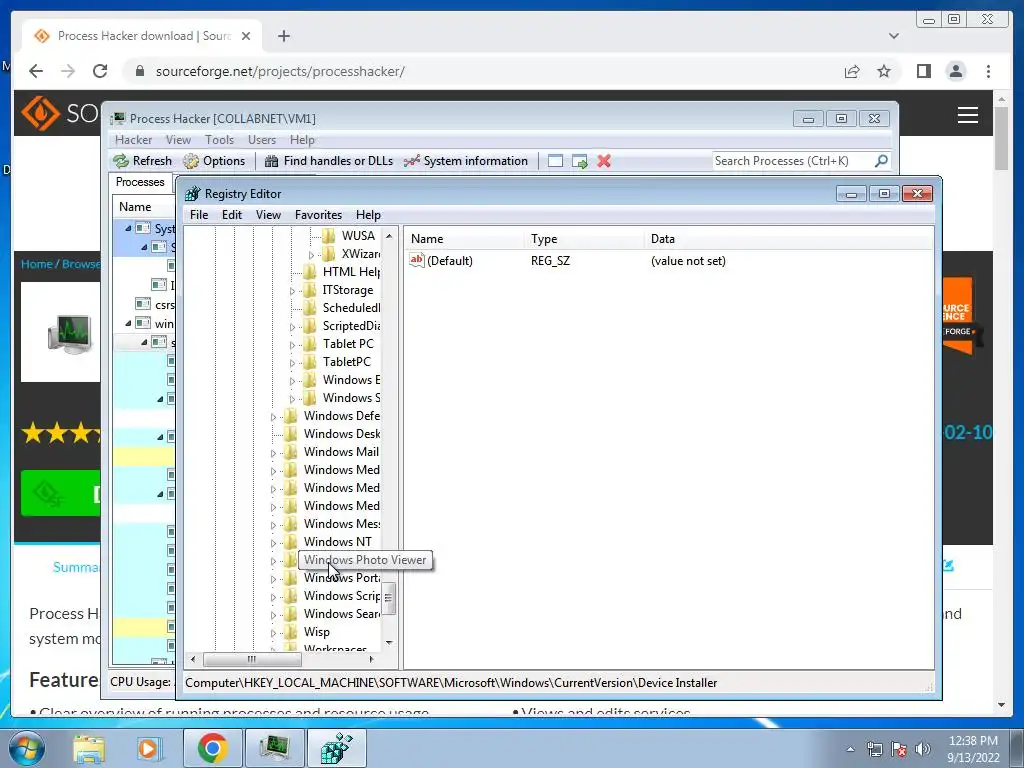Select the Windows Desktop Search folder icon
The height and width of the screenshot is (768, 1024).
(x=291, y=433)
